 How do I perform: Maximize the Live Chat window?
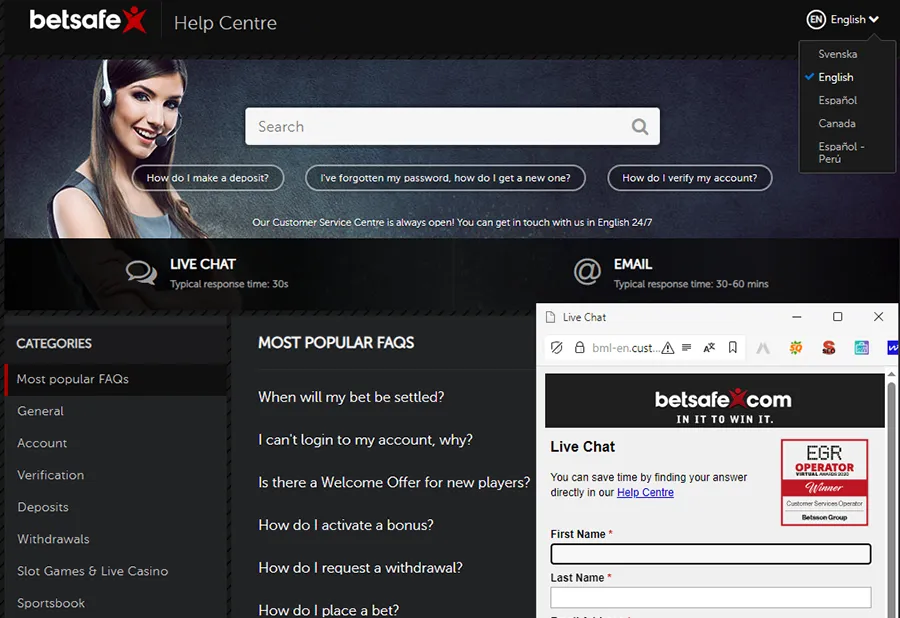pyautogui.click(x=837, y=317)
